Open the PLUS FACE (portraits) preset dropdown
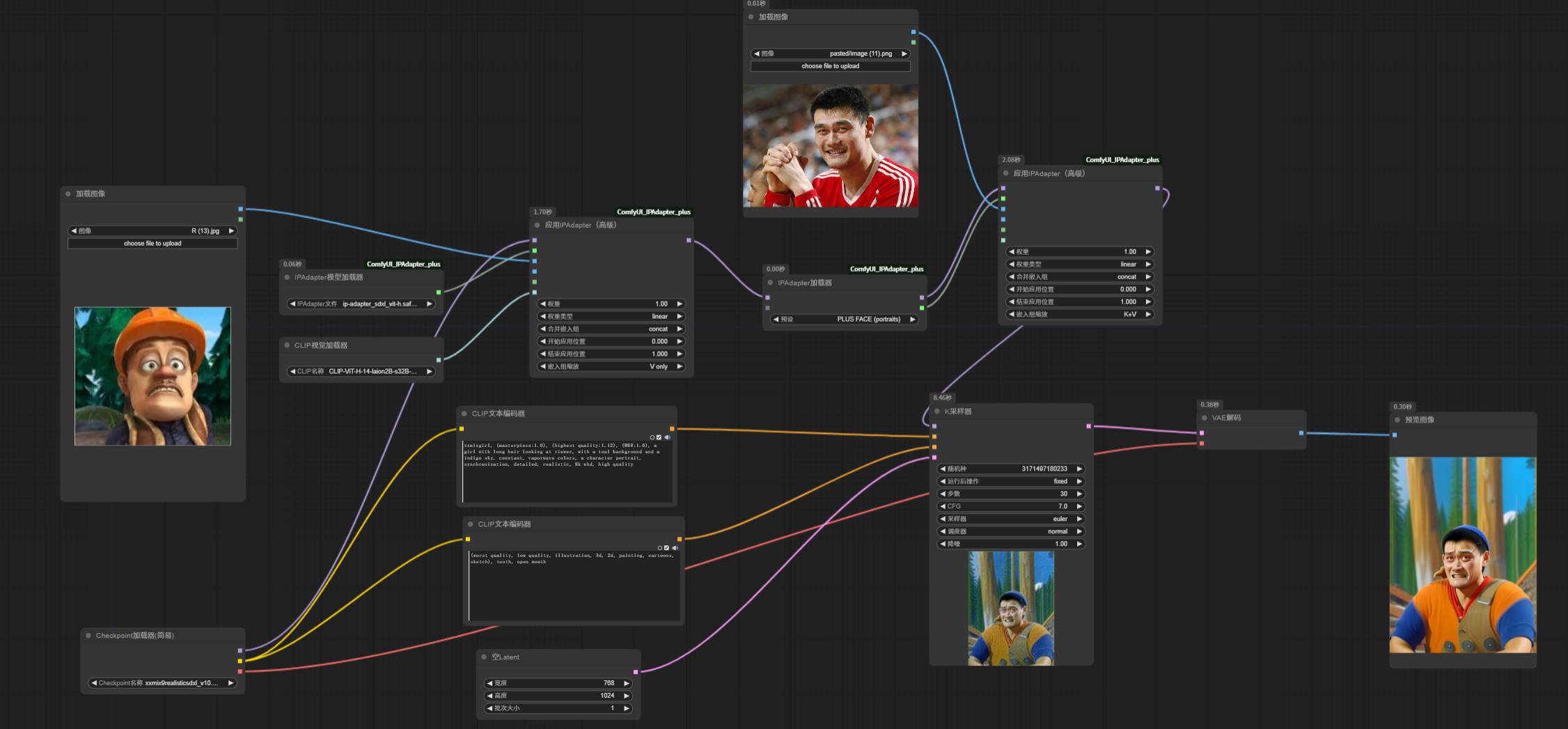The image size is (1568, 729). (x=844, y=320)
